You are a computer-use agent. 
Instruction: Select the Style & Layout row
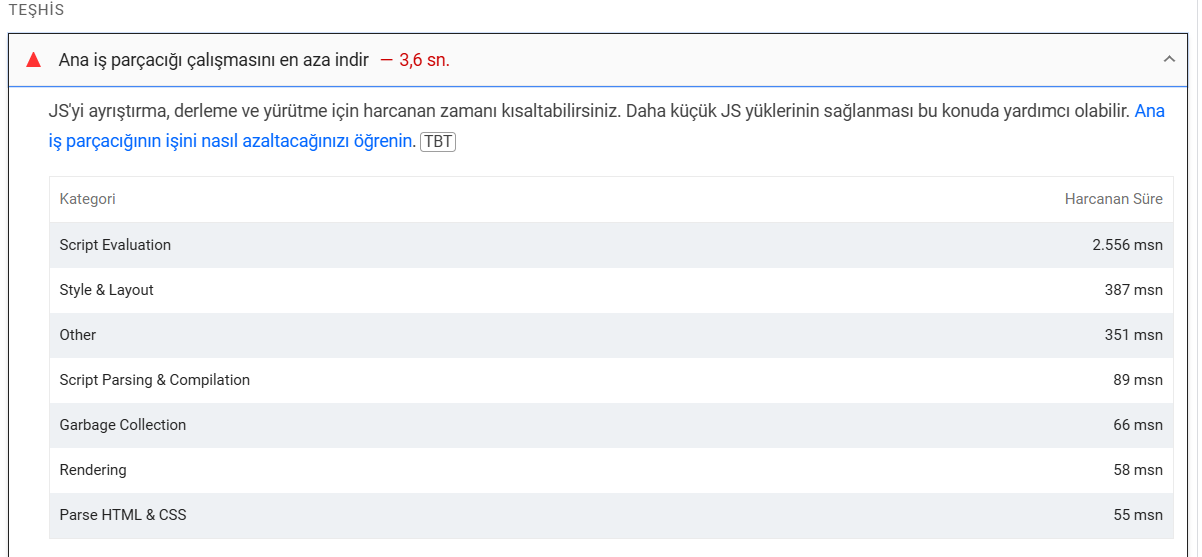pos(611,290)
